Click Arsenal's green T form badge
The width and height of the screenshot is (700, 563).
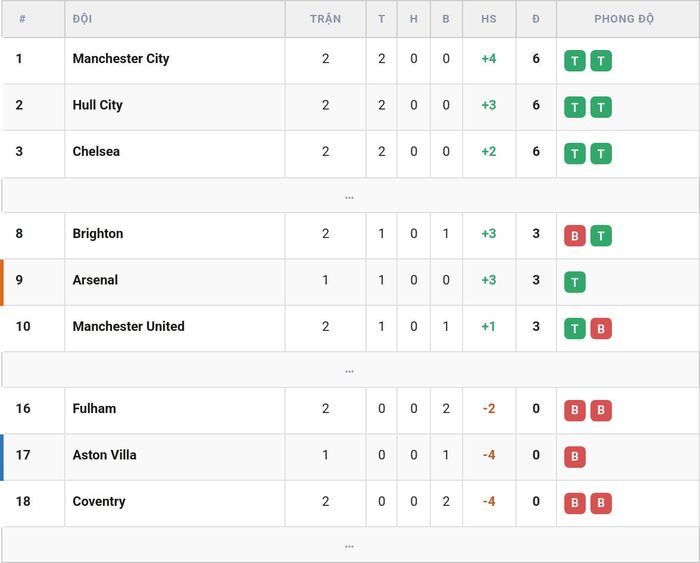point(575,282)
